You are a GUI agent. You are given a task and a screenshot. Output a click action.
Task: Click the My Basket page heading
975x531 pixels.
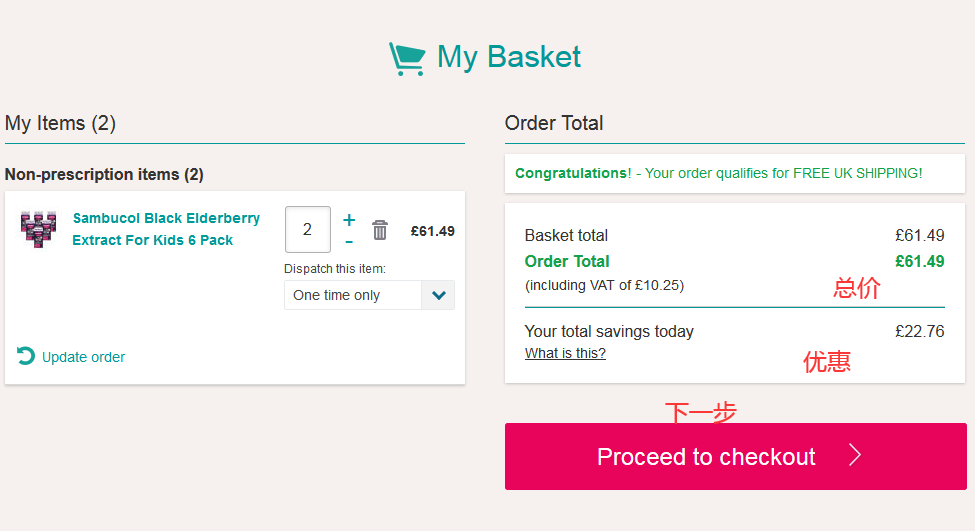click(x=508, y=57)
